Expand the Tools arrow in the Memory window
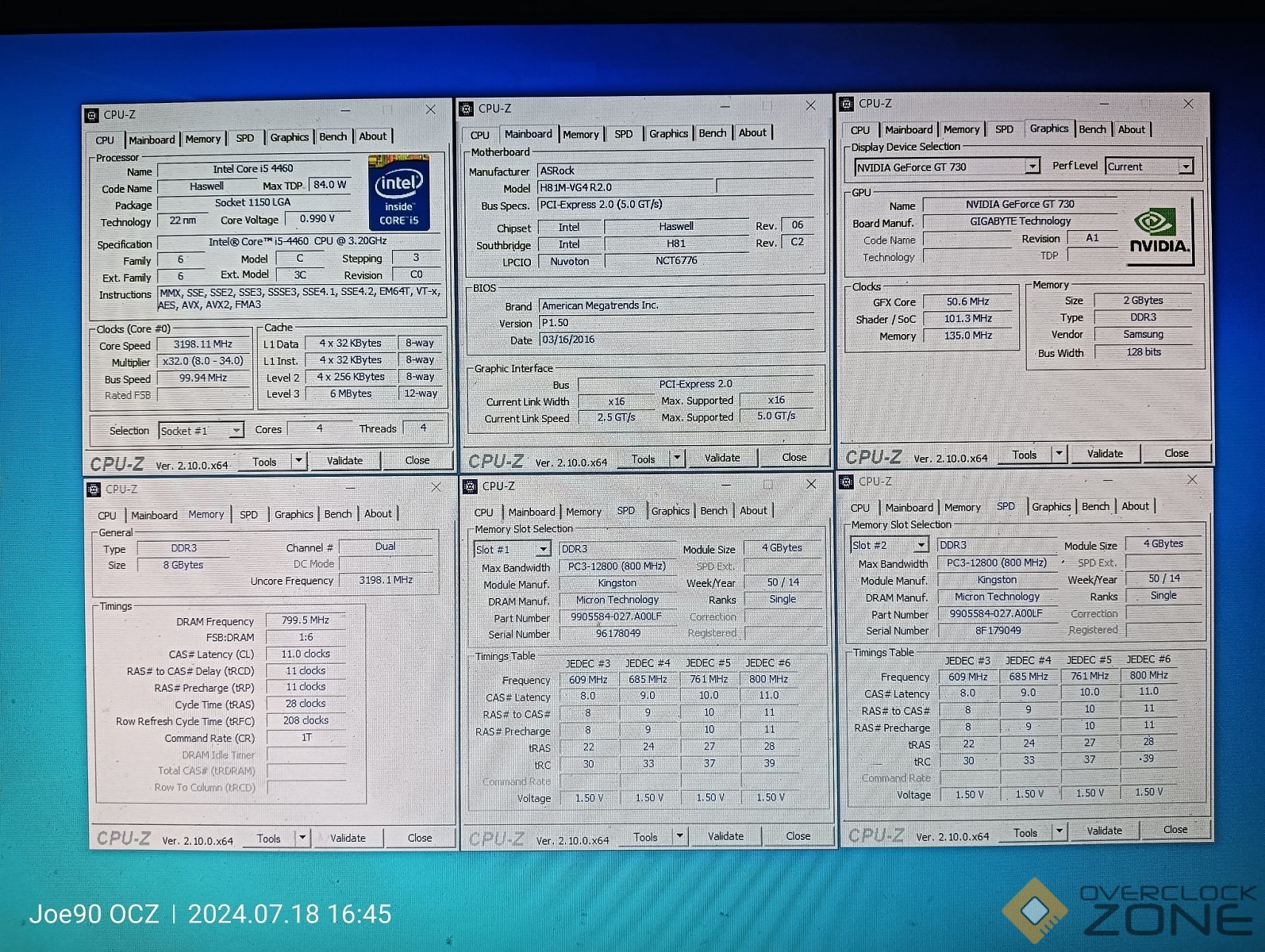Screen dimensions: 1265x952 302,838
